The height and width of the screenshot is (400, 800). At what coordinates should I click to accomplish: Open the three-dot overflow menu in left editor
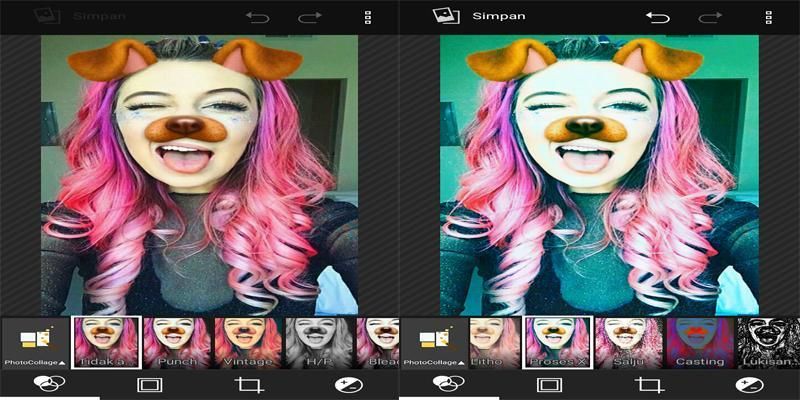pyautogui.click(x=368, y=17)
